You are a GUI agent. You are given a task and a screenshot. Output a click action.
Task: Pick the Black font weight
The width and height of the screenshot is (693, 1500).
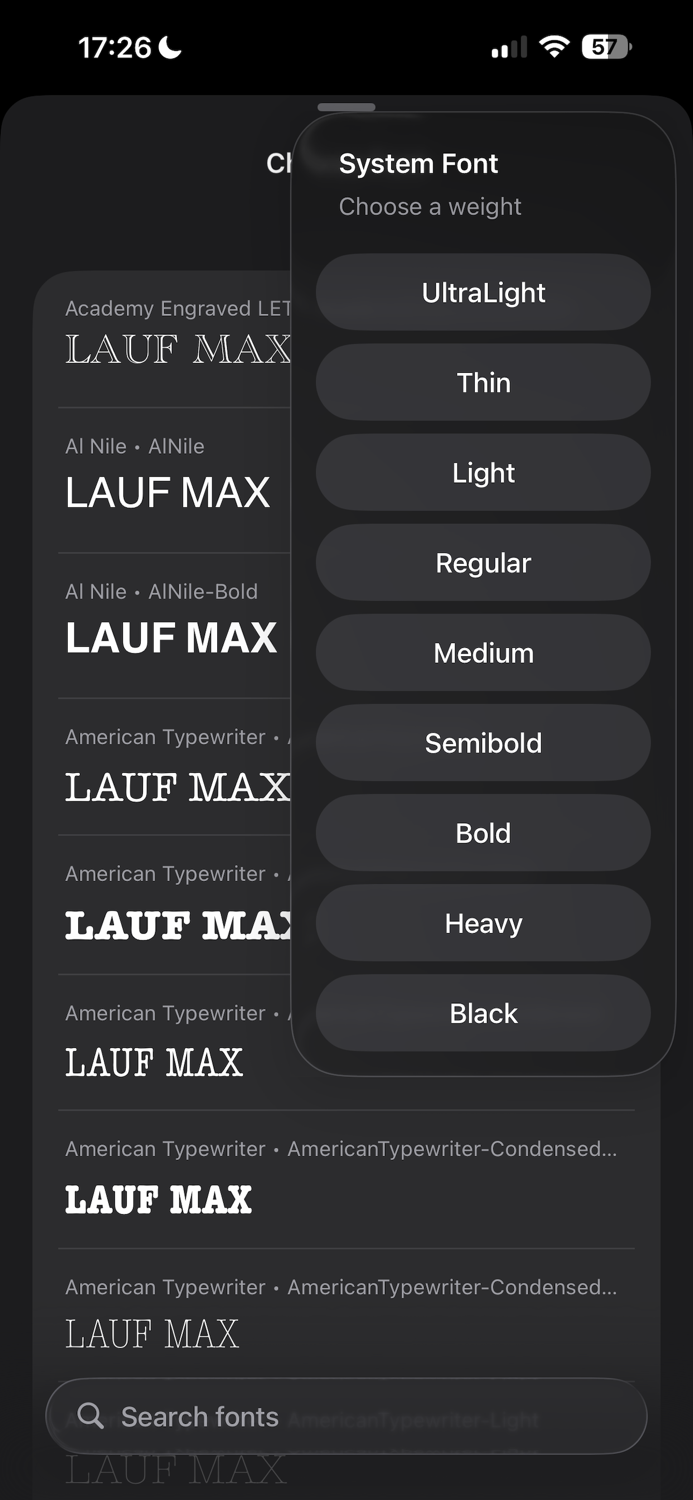483,1013
